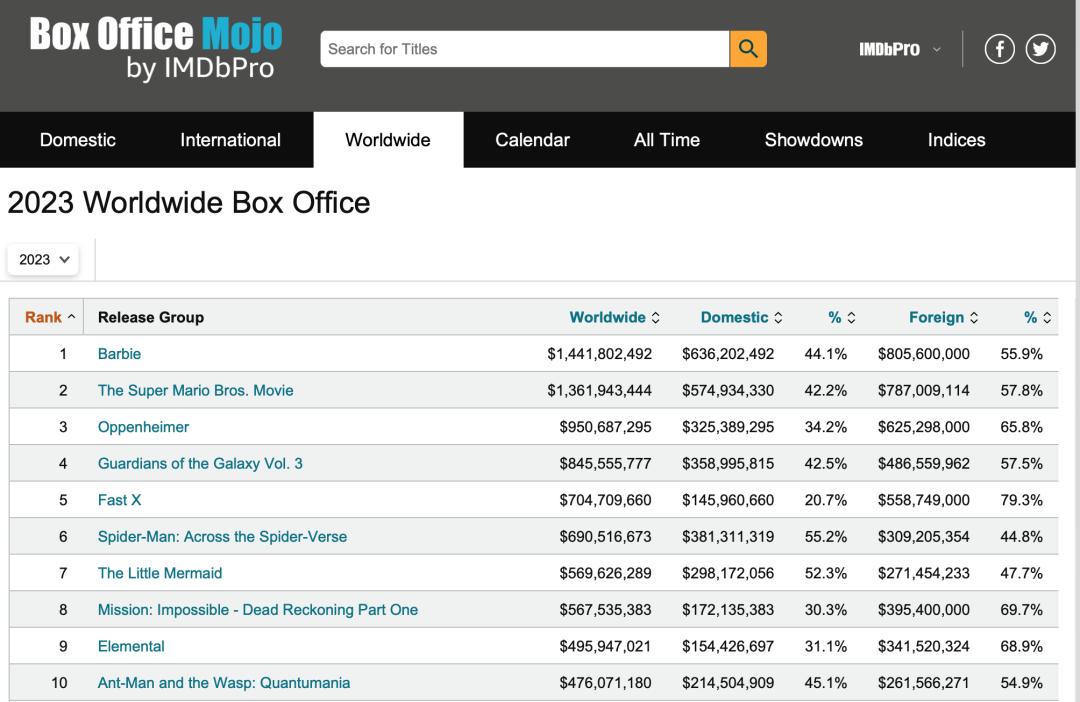Select Barbie worldwide gross $1,441,802,492

point(599,354)
